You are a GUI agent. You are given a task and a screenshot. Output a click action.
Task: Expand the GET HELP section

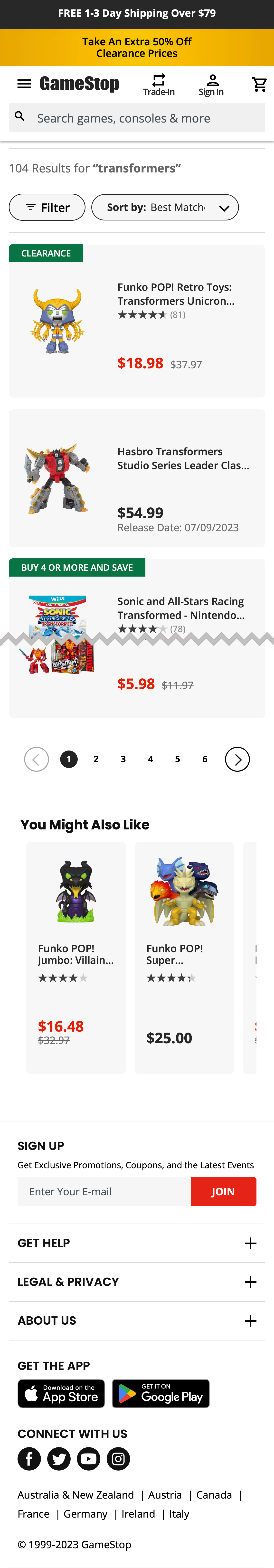click(137, 1243)
